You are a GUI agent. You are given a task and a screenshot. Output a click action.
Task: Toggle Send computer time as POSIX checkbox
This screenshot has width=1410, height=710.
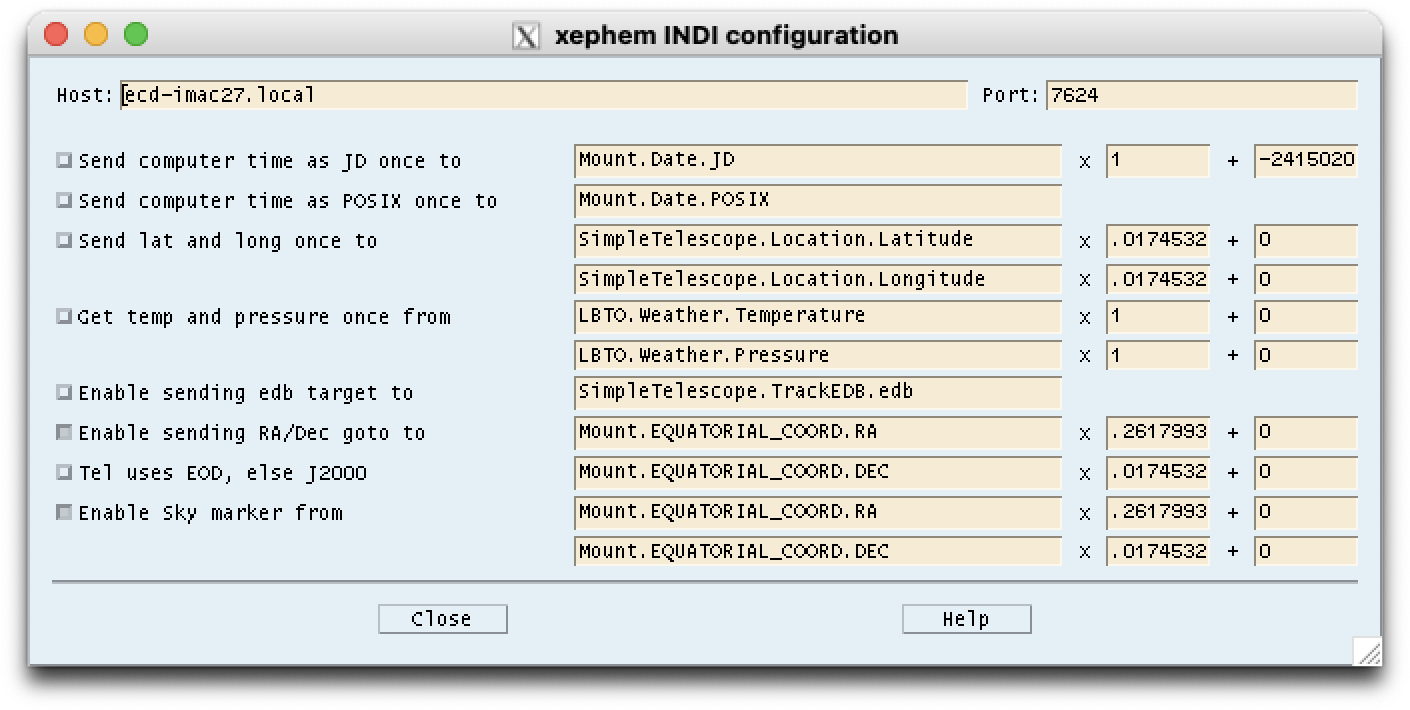64,200
